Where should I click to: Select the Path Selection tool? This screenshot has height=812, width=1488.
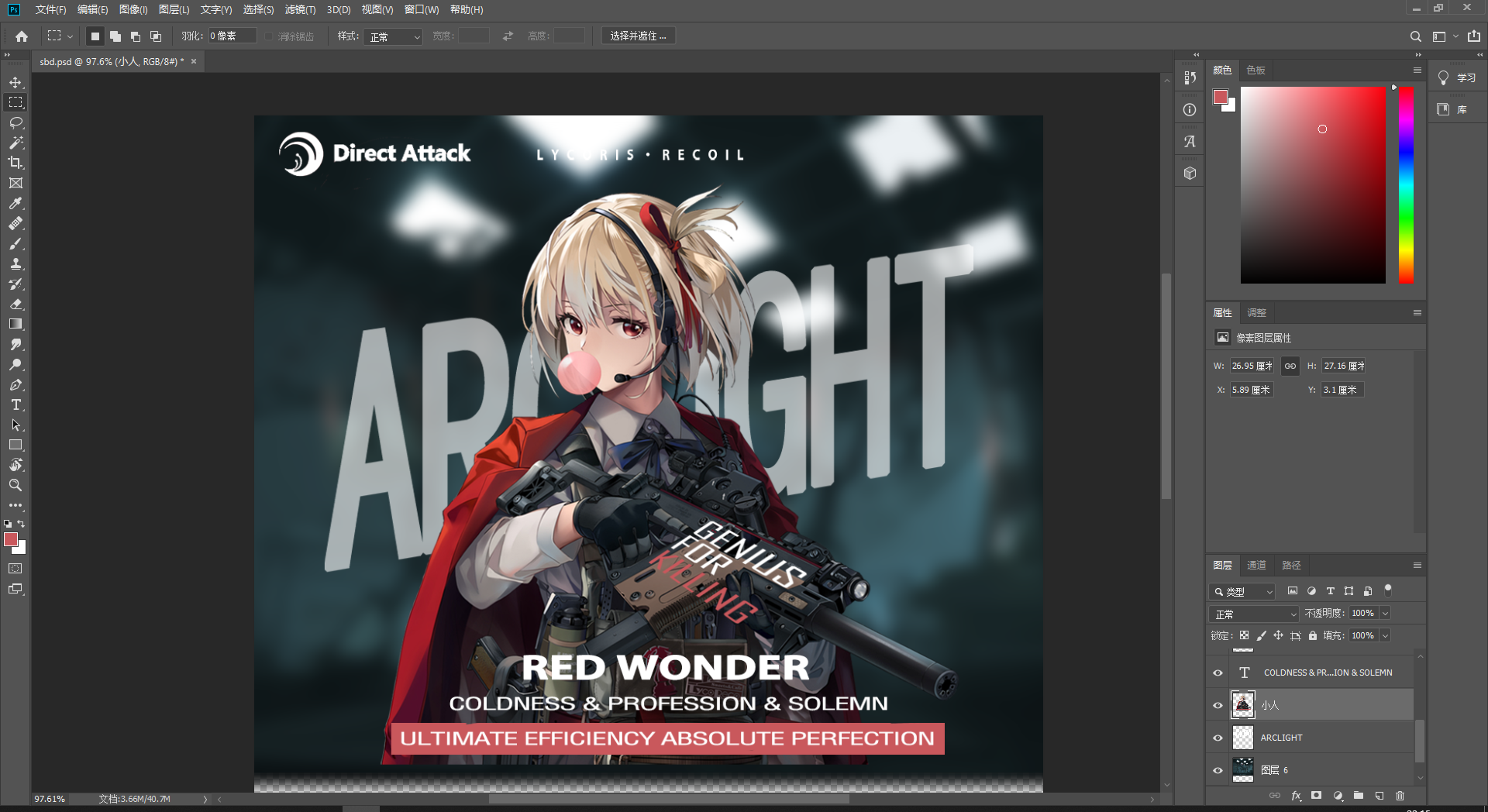pos(15,425)
